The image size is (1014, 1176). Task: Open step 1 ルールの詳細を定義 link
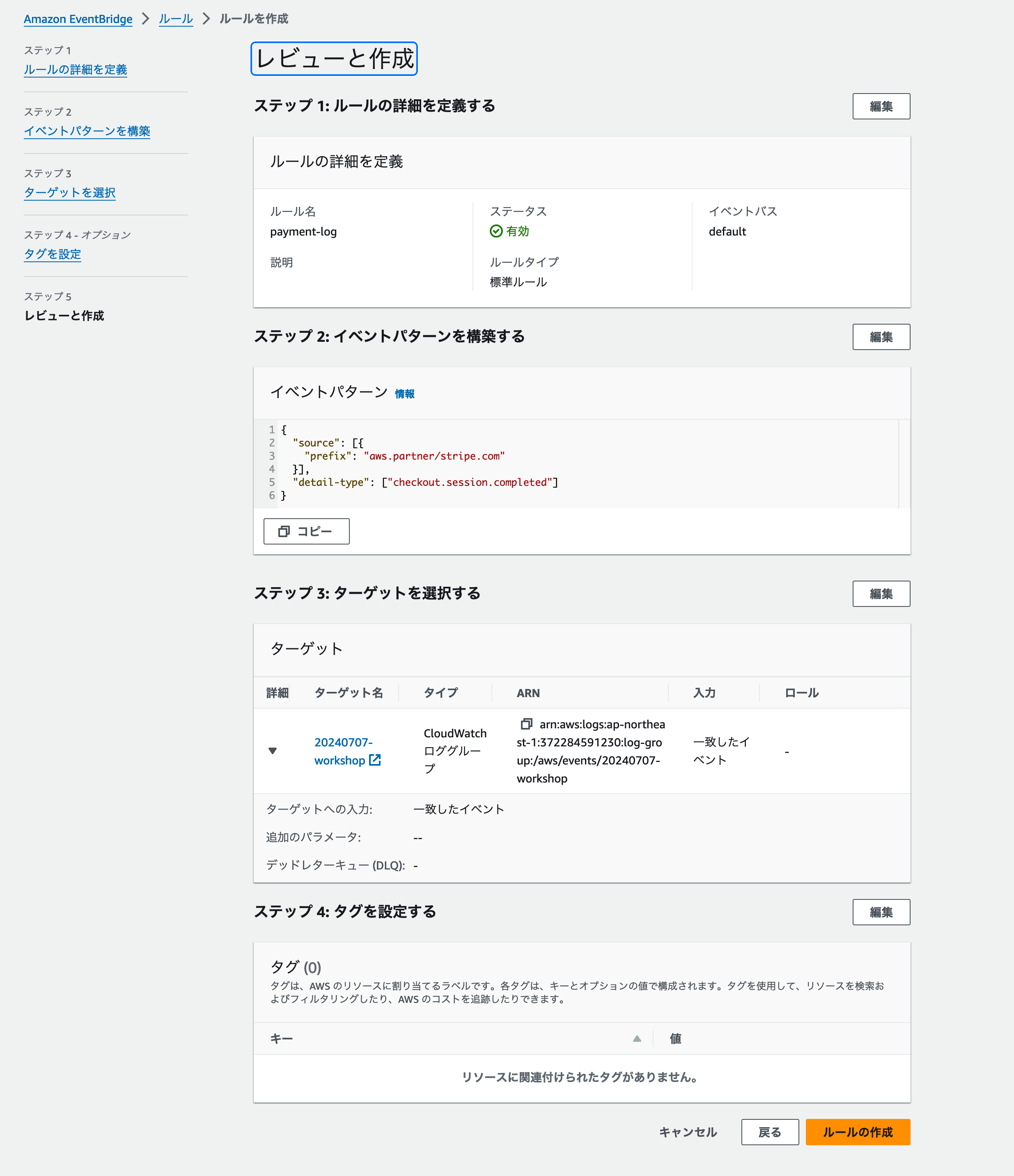(x=76, y=69)
